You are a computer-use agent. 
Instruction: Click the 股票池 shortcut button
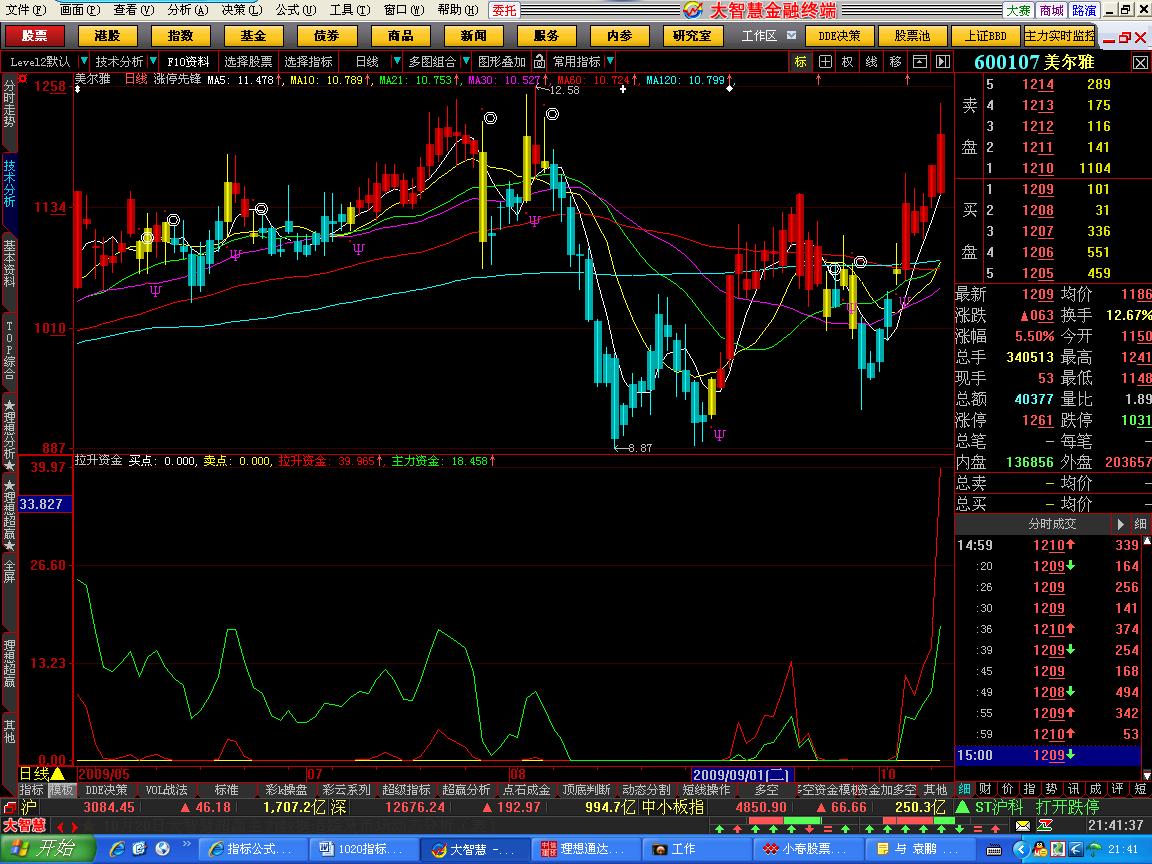912,35
